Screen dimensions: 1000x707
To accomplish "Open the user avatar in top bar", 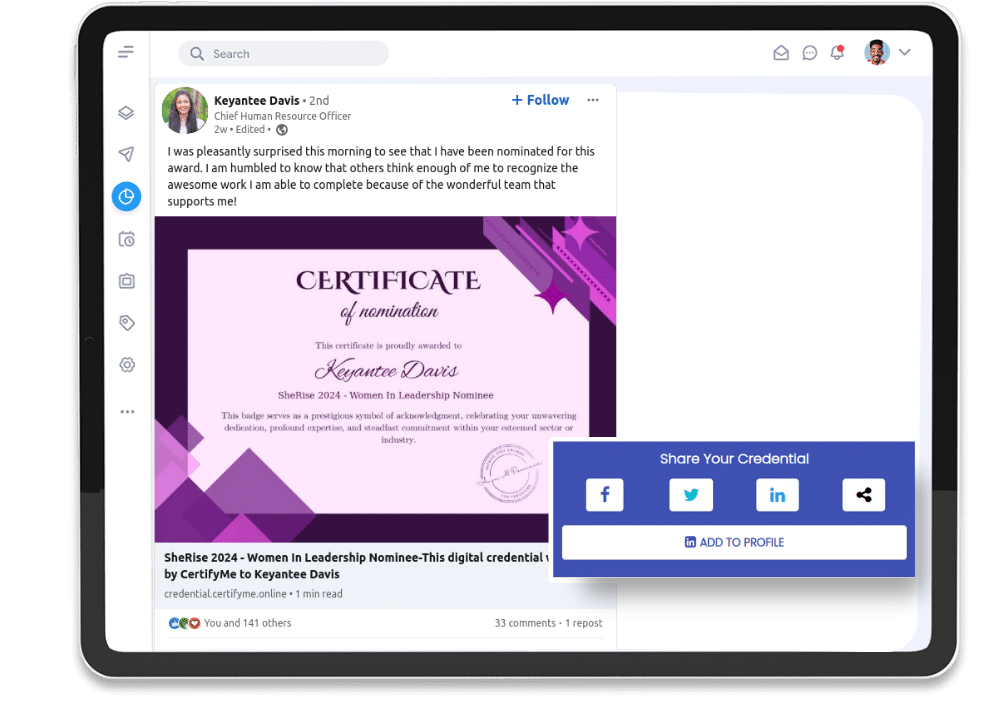I will point(877,52).
